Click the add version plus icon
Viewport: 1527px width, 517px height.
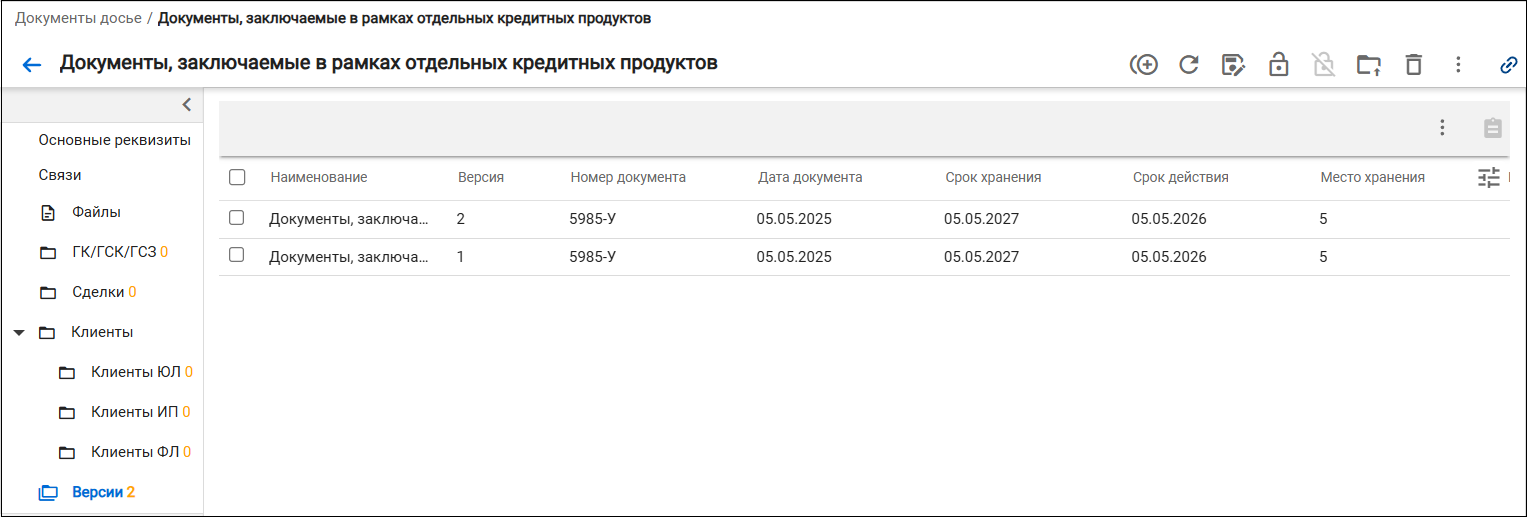pos(1144,65)
